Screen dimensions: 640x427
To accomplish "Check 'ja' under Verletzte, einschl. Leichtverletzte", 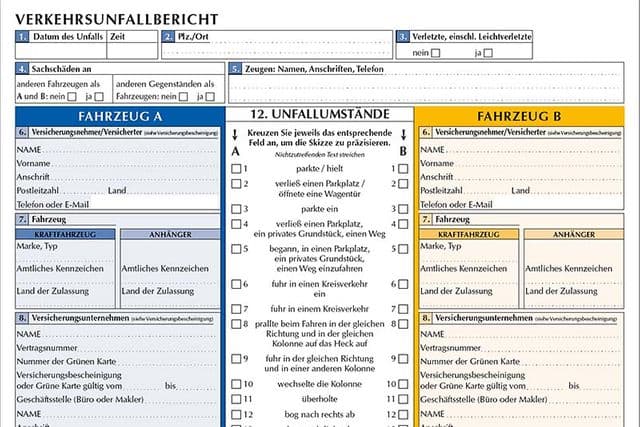I will pyautogui.click(x=488, y=53).
